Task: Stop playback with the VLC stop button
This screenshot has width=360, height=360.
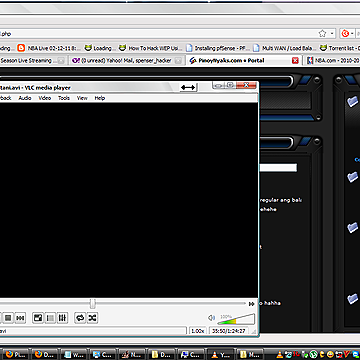Action: pyautogui.click(x=8, y=318)
